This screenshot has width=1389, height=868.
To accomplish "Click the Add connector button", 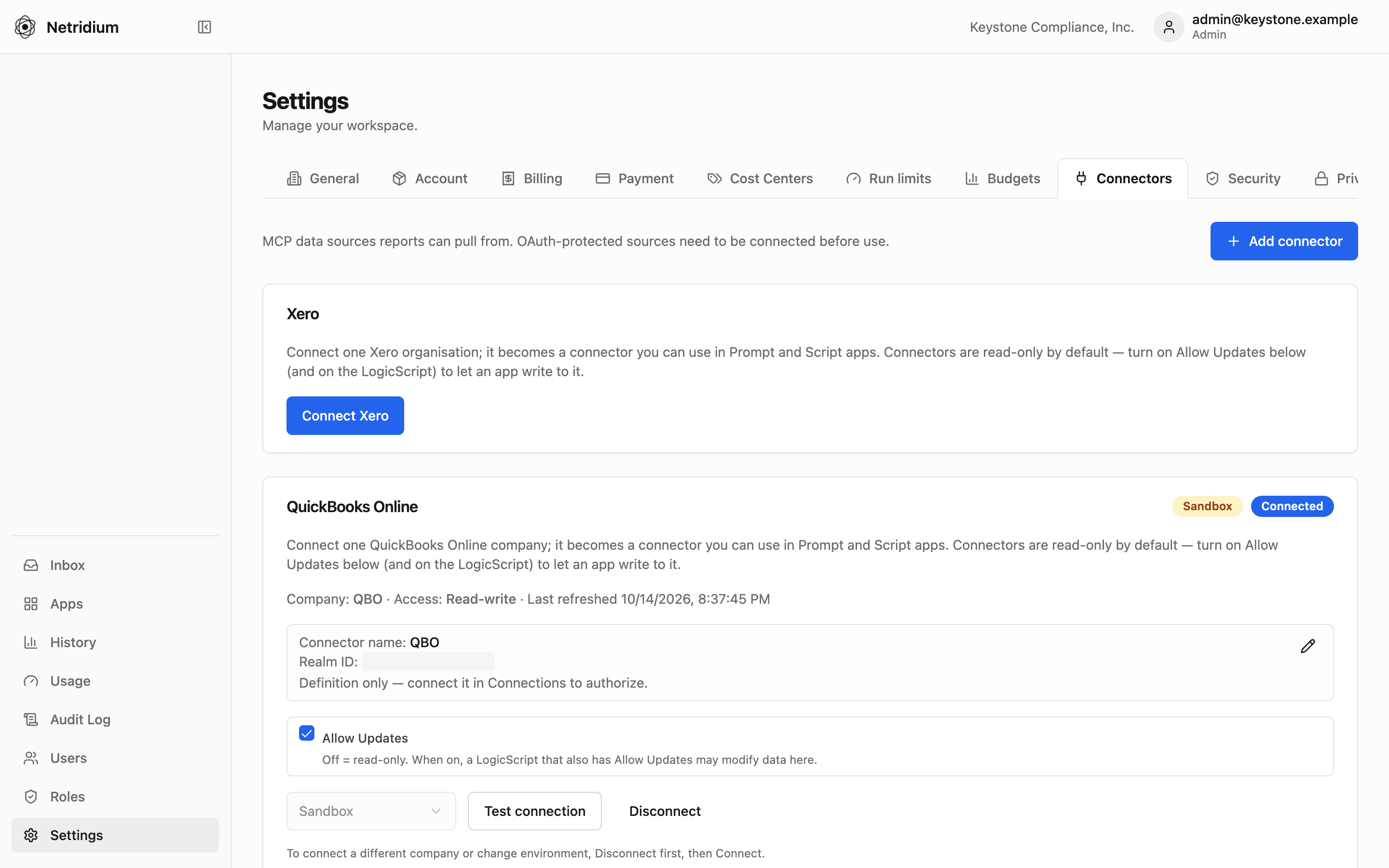I will coord(1284,241).
